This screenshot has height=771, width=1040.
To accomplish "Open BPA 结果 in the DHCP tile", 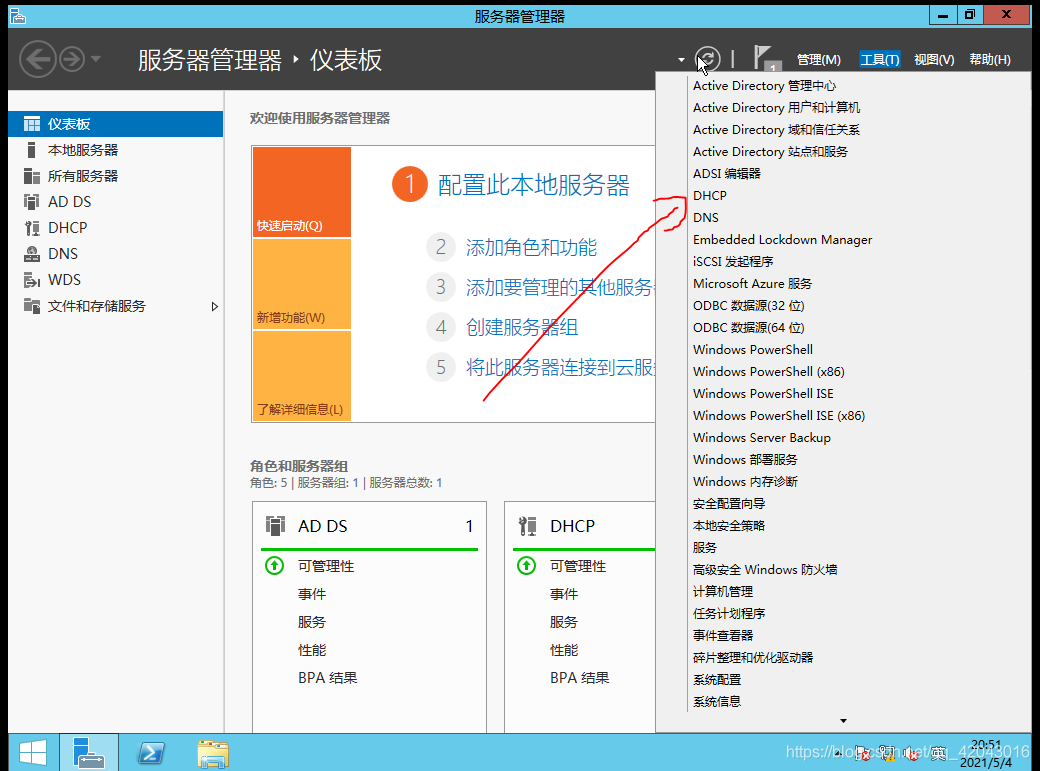I will click(x=580, y=677).
